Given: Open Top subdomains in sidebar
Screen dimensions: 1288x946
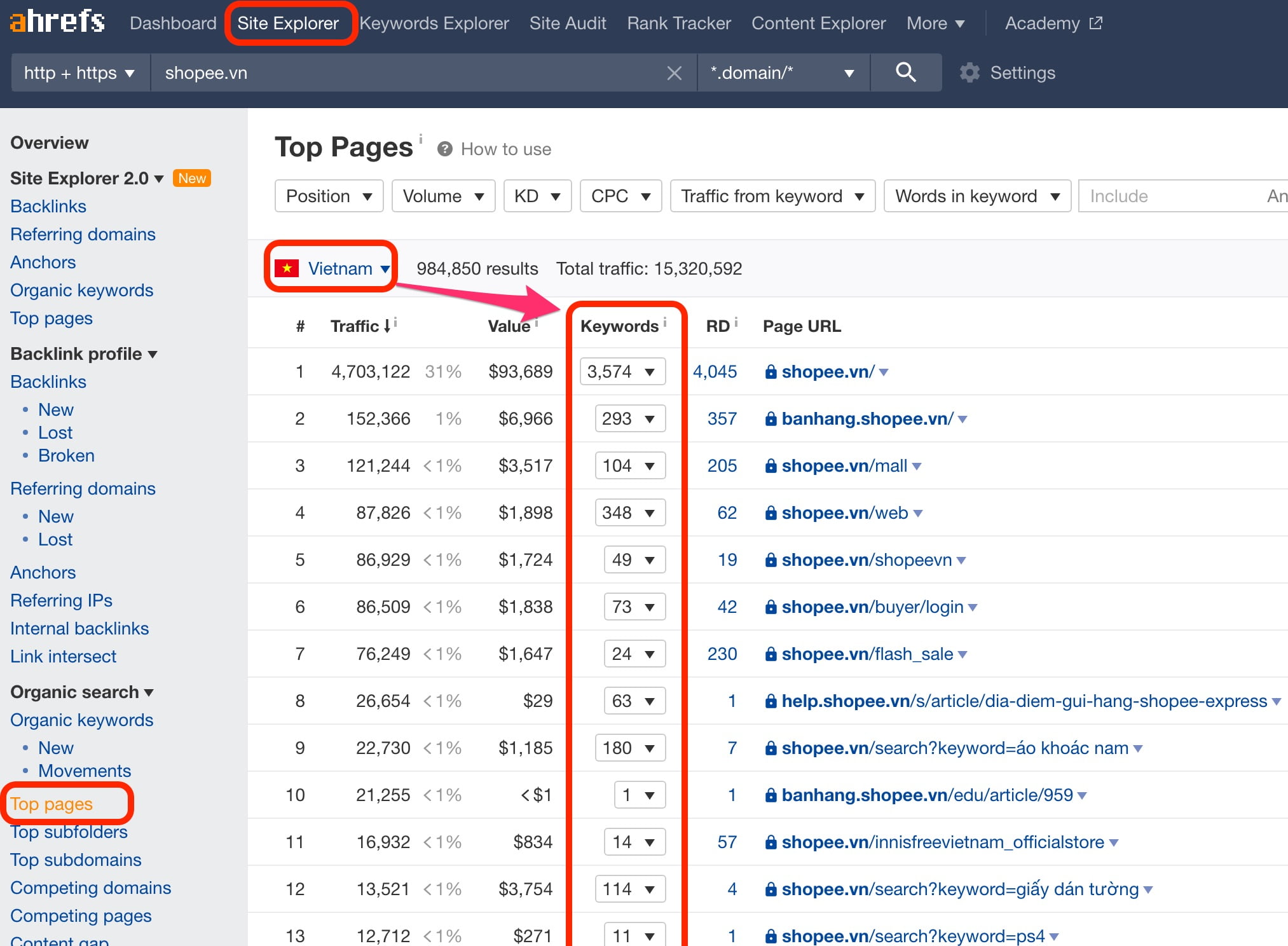Looking at the screenshot, I should [76, 860].
